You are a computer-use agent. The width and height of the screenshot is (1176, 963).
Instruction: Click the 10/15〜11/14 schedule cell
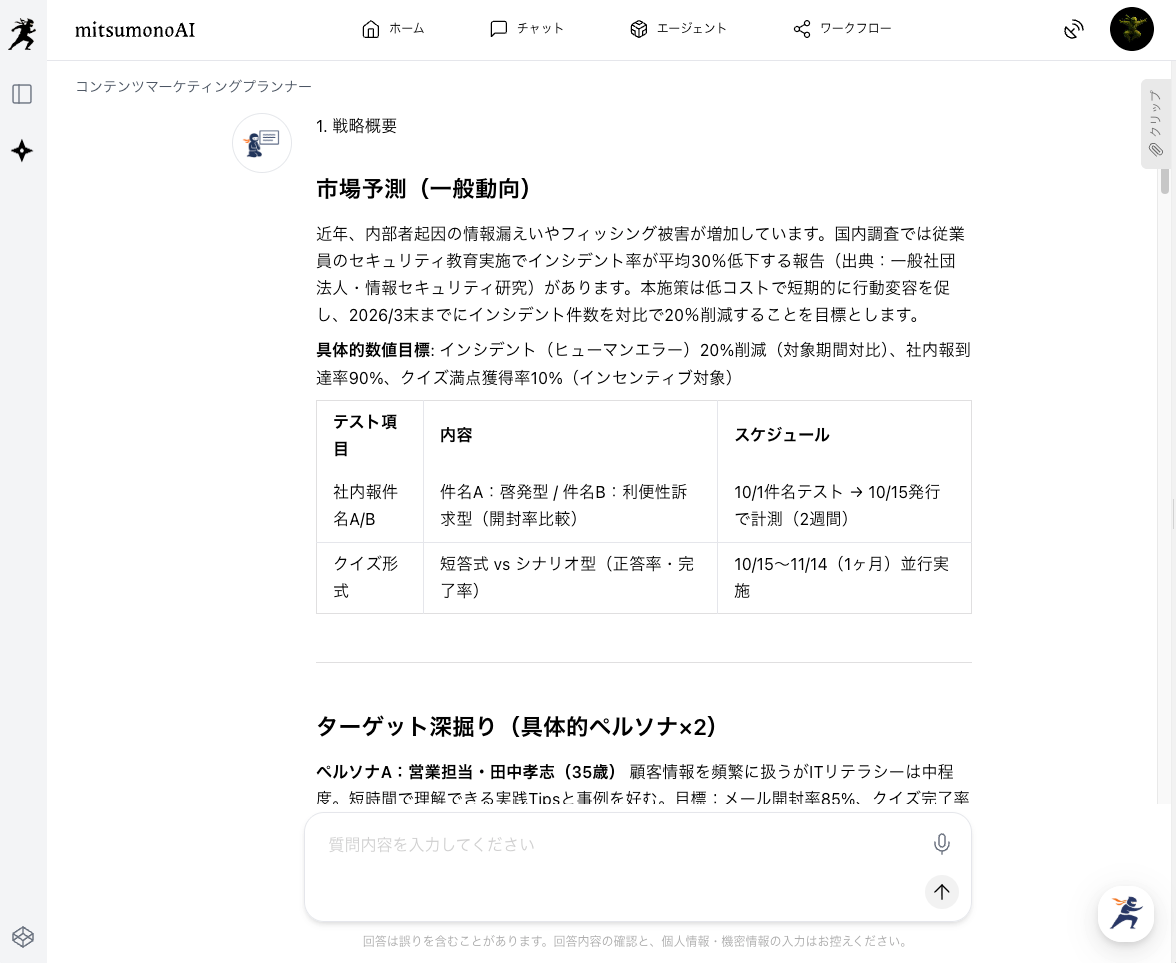pyautogui.click(x=842, y=578)
